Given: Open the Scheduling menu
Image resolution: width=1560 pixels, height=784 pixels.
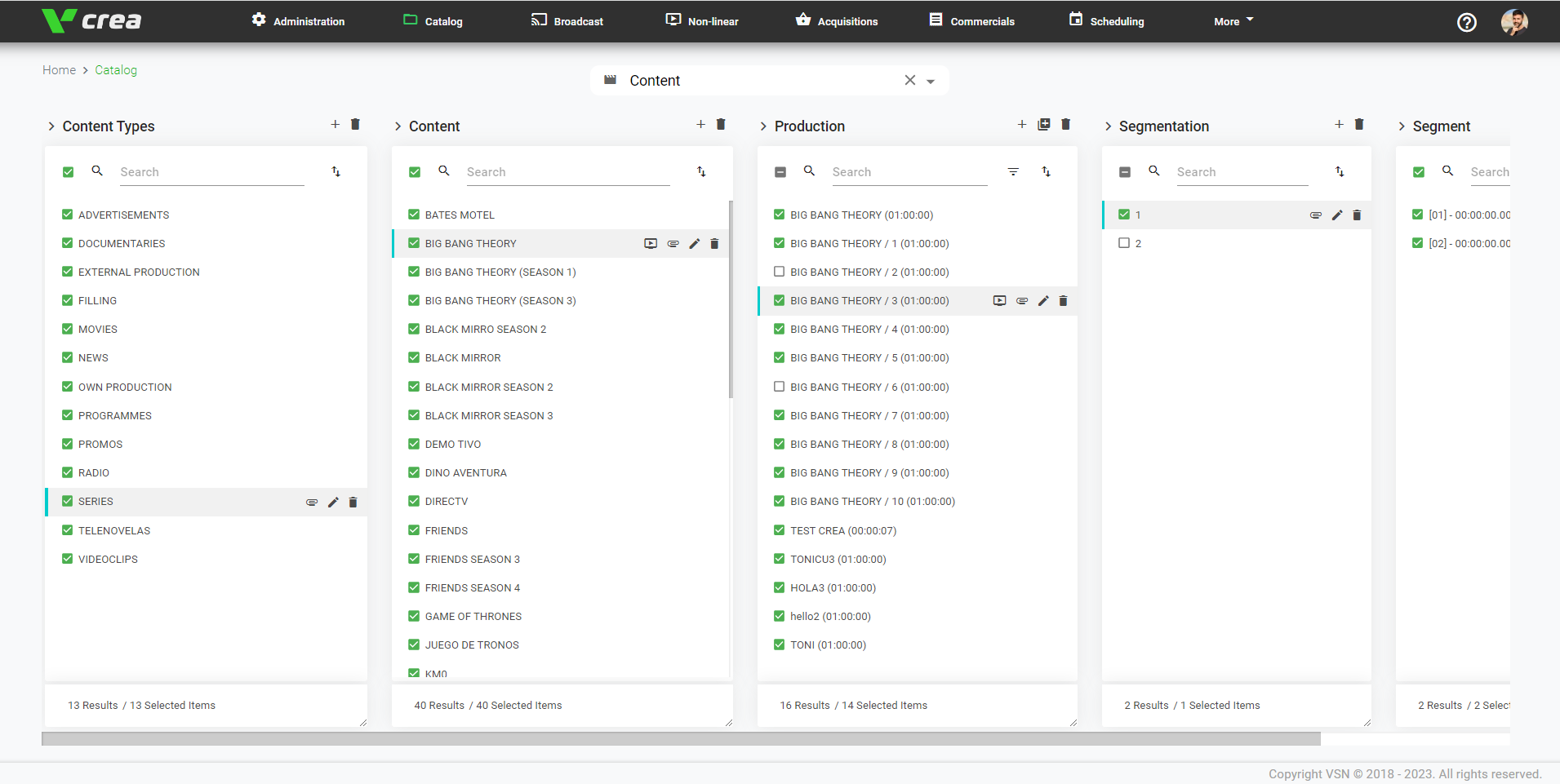Looking at the screenshot, I should click(x=1106, y=20).
